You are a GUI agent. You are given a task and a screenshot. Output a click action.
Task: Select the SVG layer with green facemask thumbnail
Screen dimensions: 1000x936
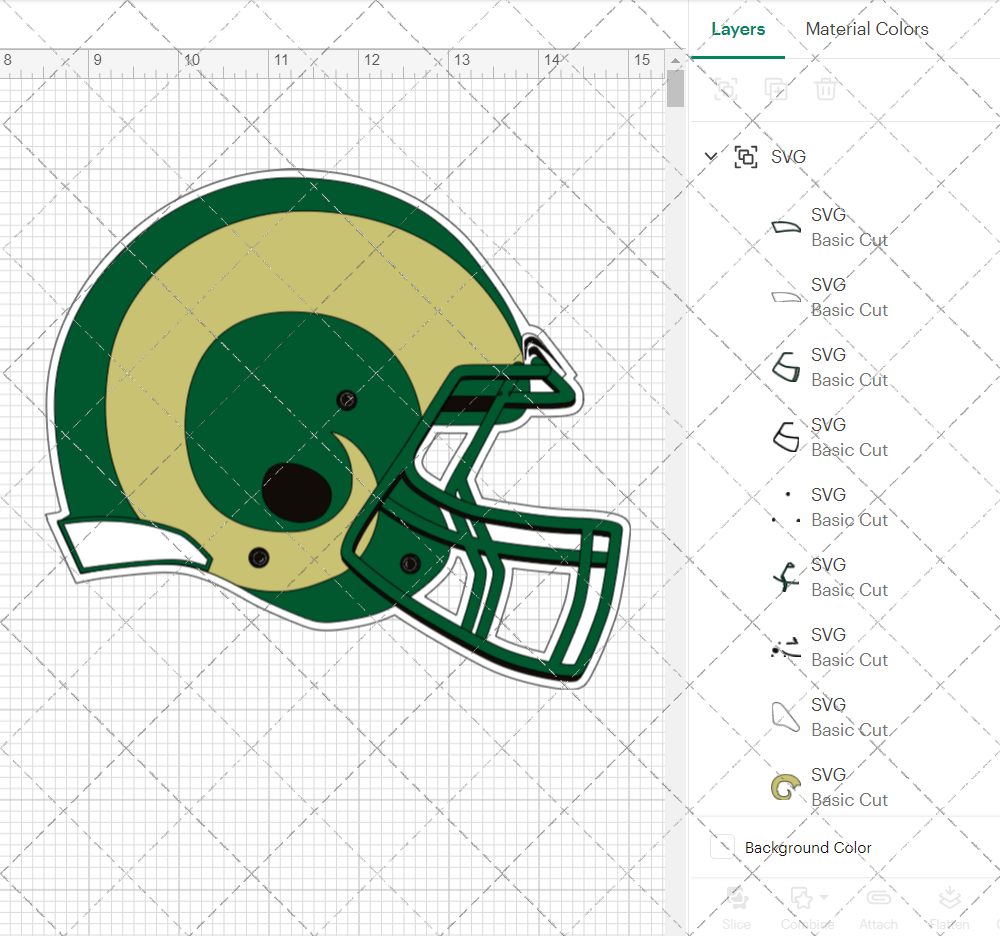pos(844,367)
